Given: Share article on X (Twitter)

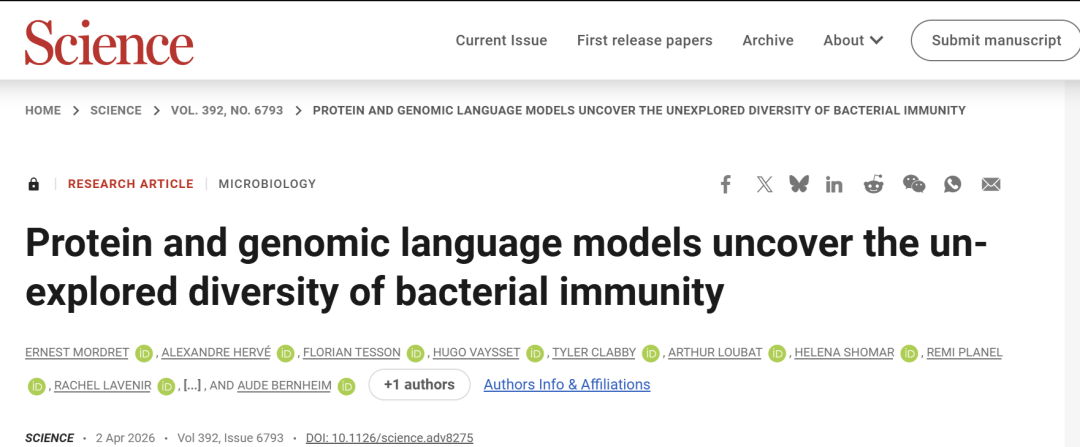Looking at the screenshot, I should point(764,184).
